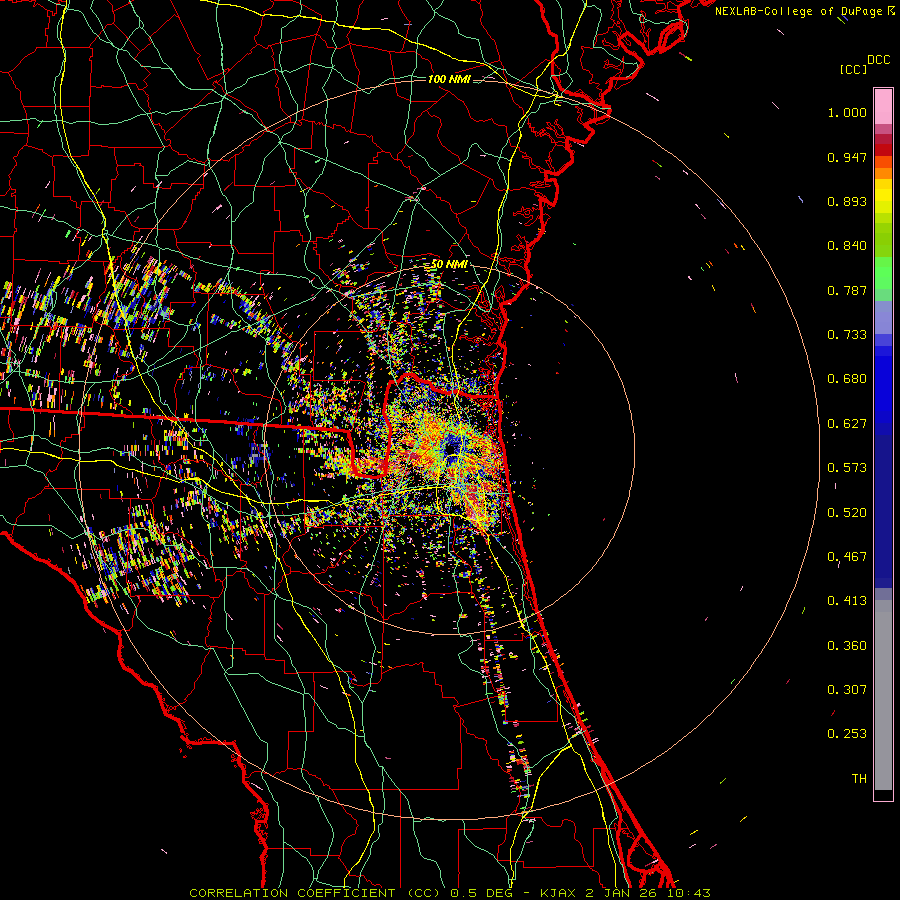Click the 0.893 scale value

point(847,201)
